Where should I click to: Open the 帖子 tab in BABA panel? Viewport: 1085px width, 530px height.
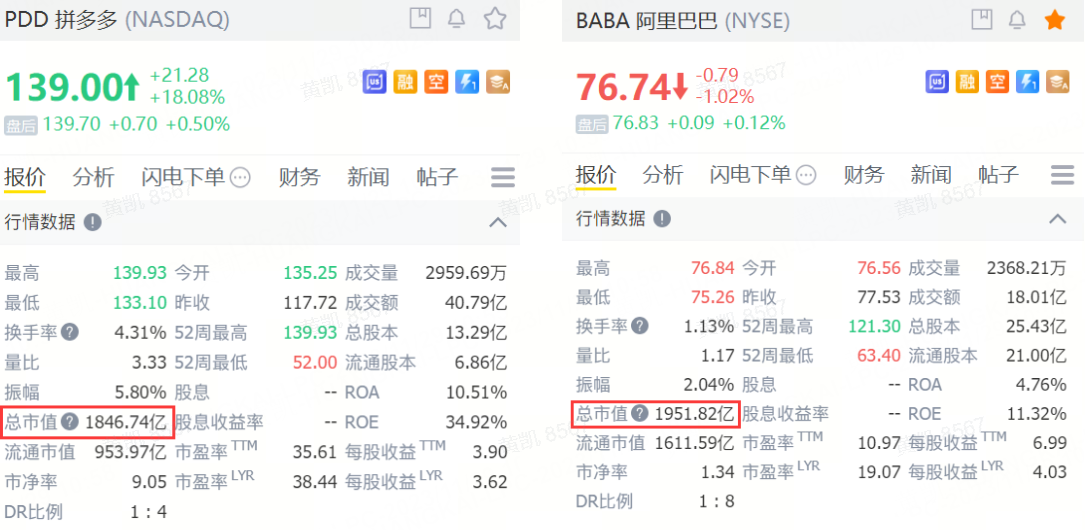click(x=999, y=174)
